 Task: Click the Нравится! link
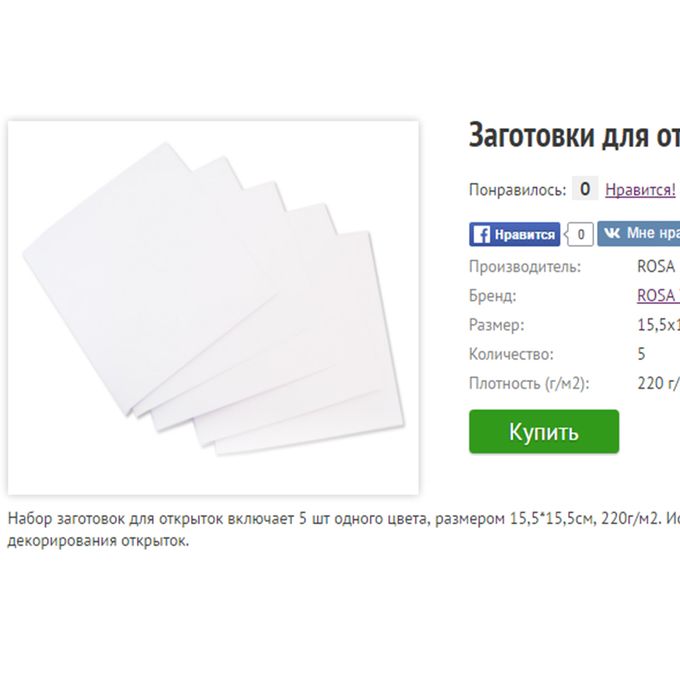pos(640,190)
